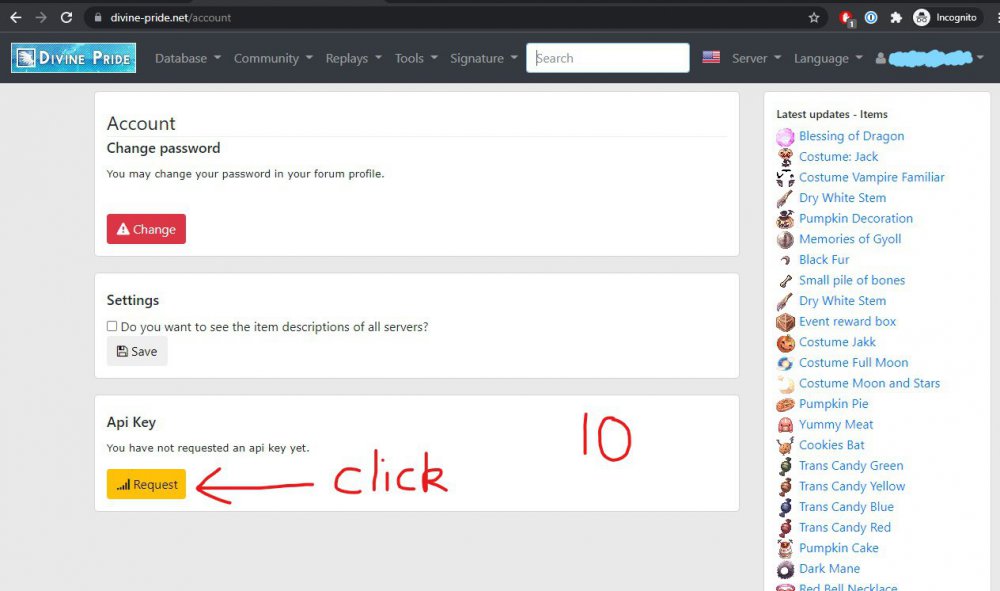Open red extension icon with badge

[847, 18]
